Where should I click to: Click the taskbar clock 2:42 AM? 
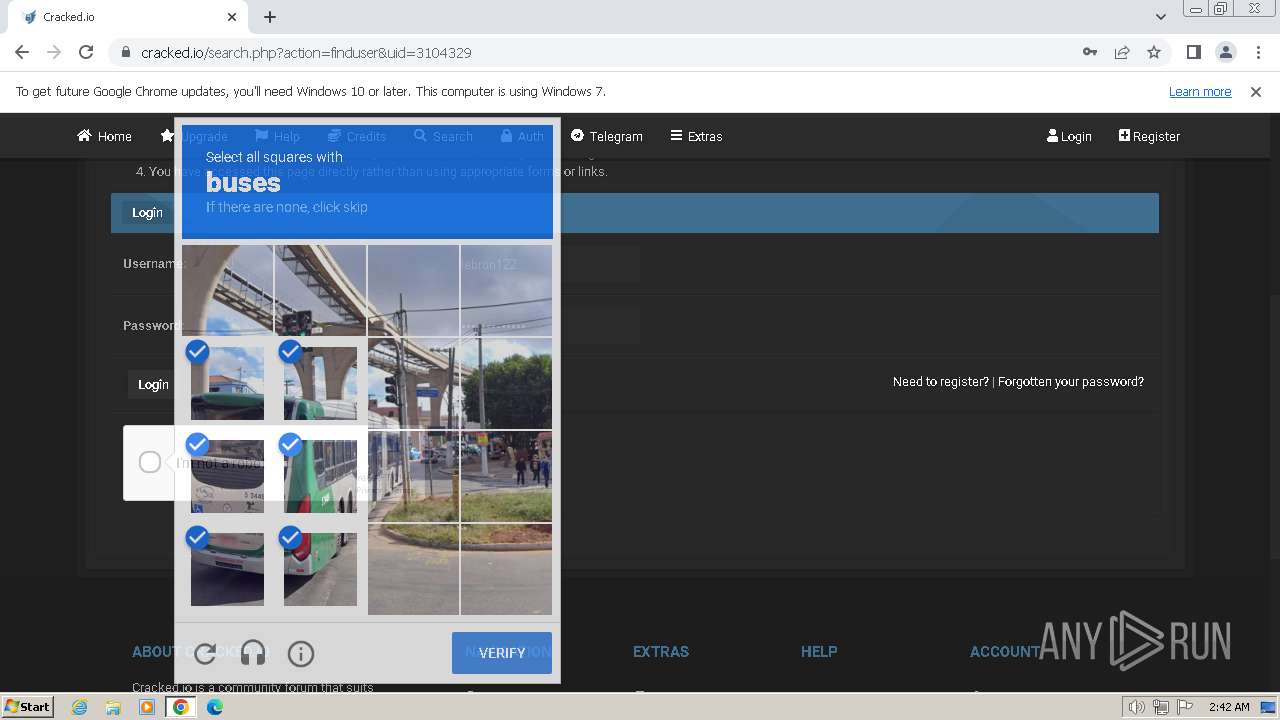(x=1229, y=707)
